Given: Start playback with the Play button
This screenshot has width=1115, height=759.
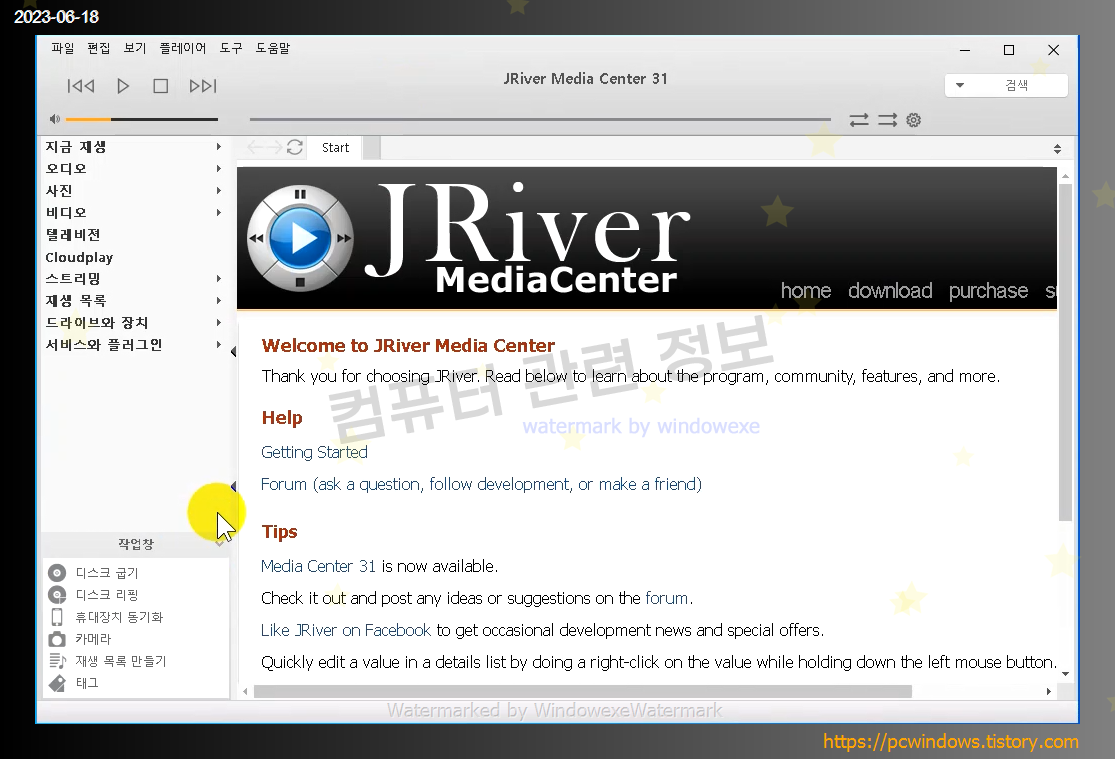Looking at the screenshot, I should coord(123,86).
